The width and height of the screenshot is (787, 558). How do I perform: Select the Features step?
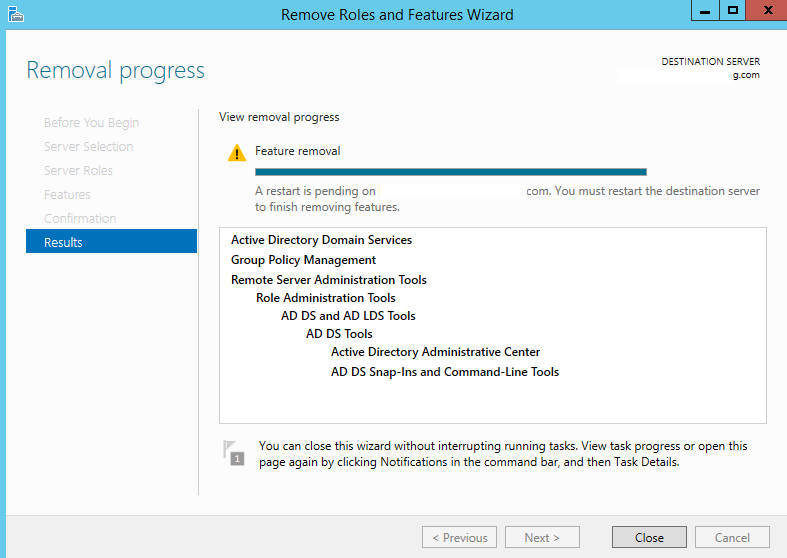[x=67, y=195]
